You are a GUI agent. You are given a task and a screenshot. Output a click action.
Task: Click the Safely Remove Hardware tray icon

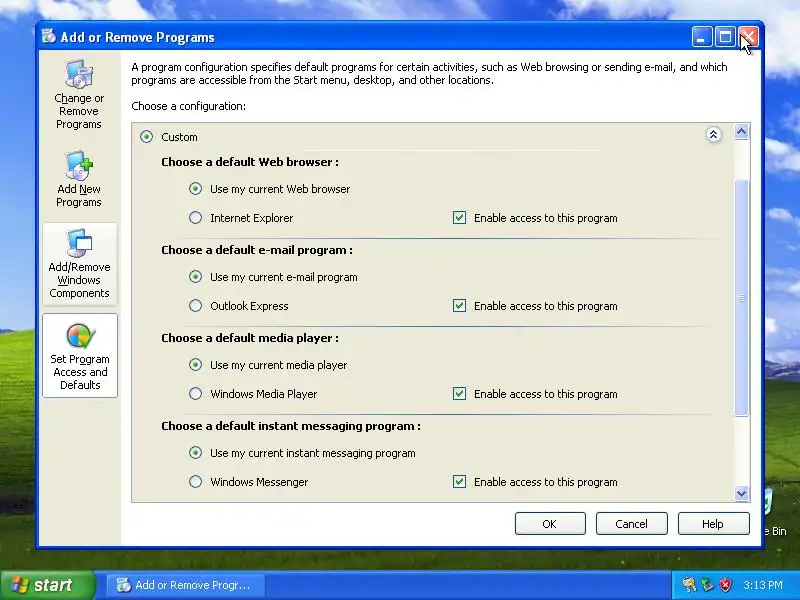[x=708, y=585]
